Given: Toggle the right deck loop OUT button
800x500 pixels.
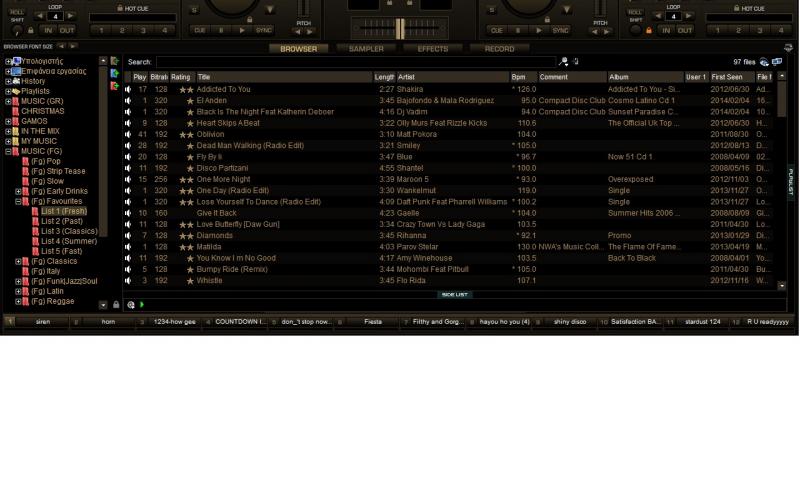Looking at the screenshot, I should 684,31.
